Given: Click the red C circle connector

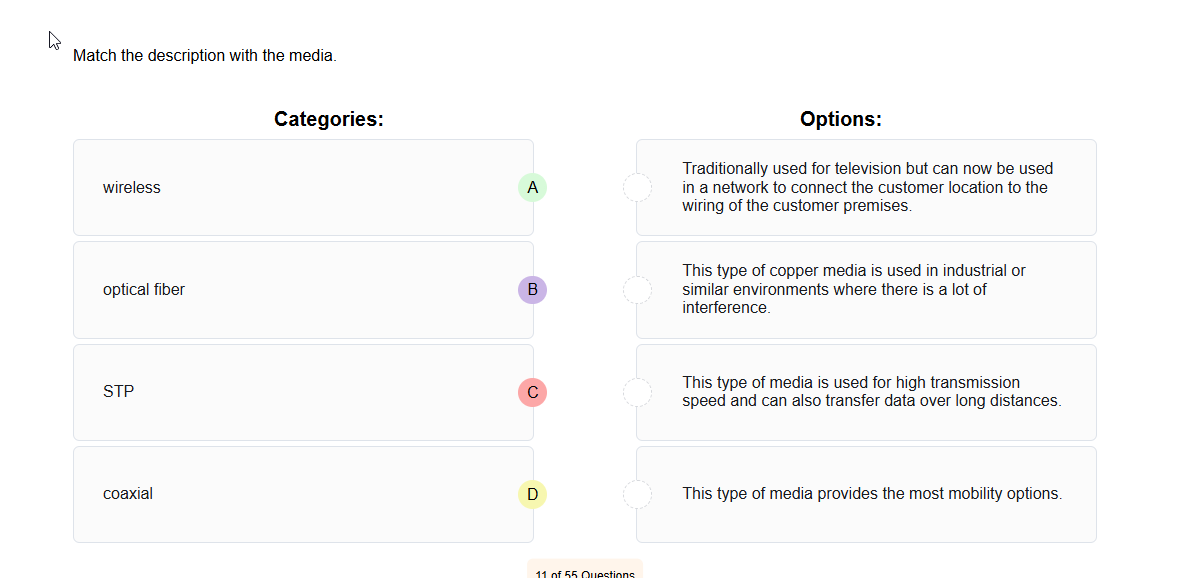Looking at the screenshot, I should [532, 392].
